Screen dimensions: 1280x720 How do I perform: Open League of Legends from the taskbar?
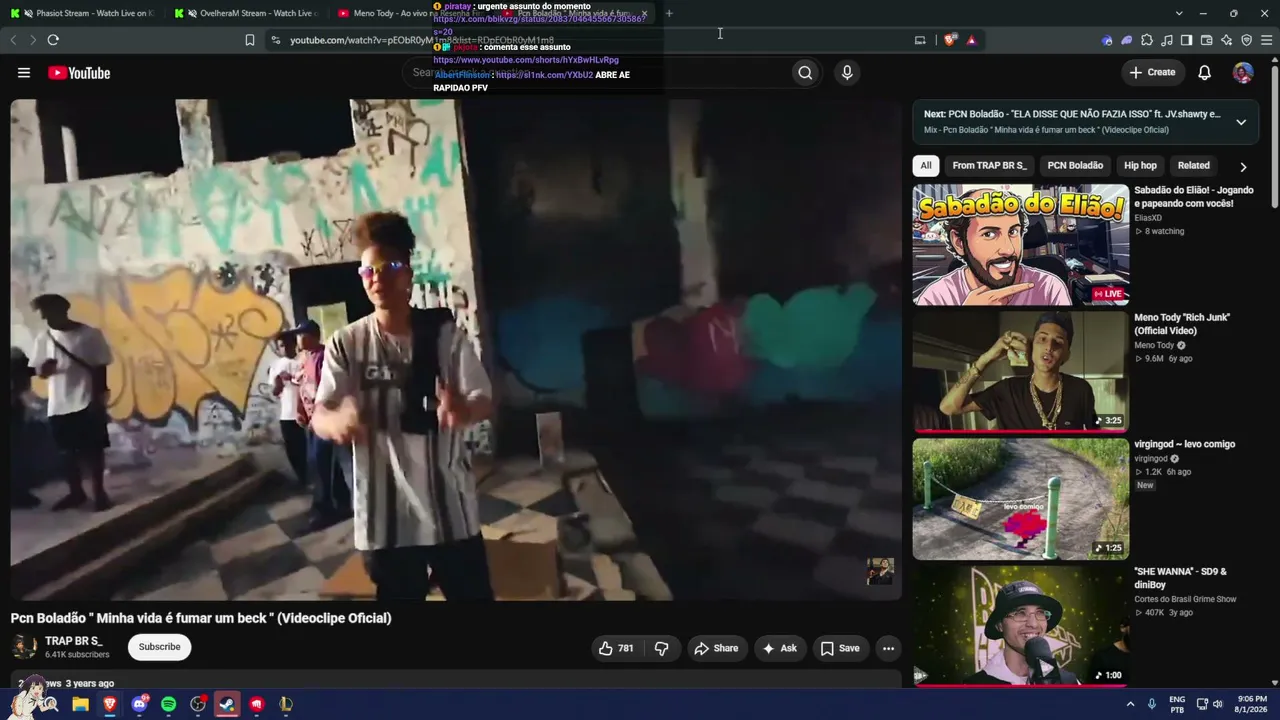pos(286,704)
